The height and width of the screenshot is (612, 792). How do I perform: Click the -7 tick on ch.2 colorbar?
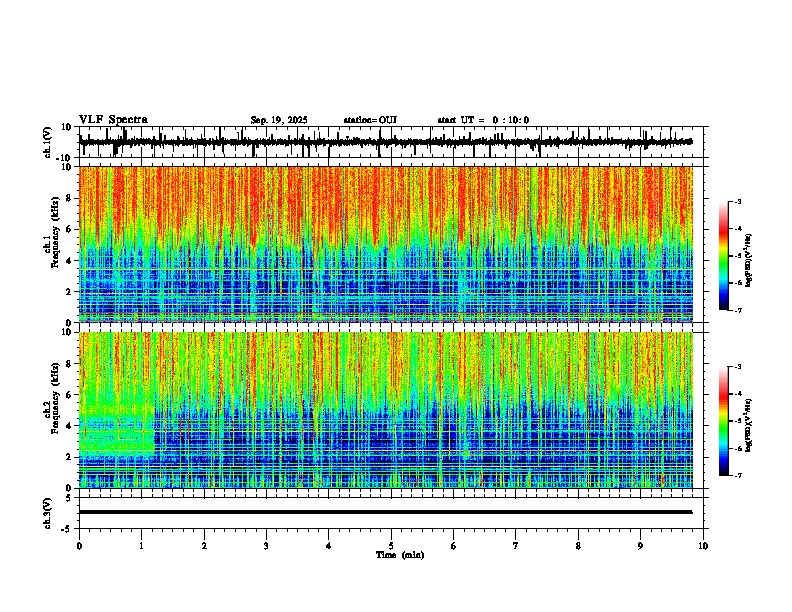[737, 475]
